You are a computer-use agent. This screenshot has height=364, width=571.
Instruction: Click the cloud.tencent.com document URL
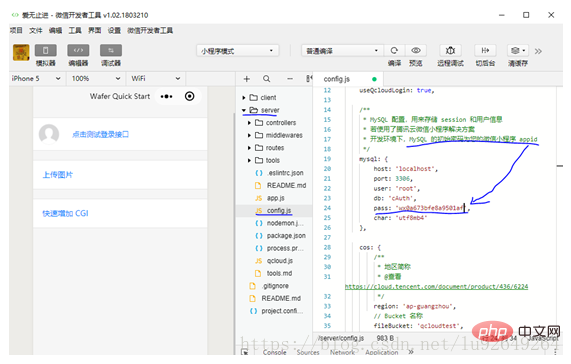(436, 286)
